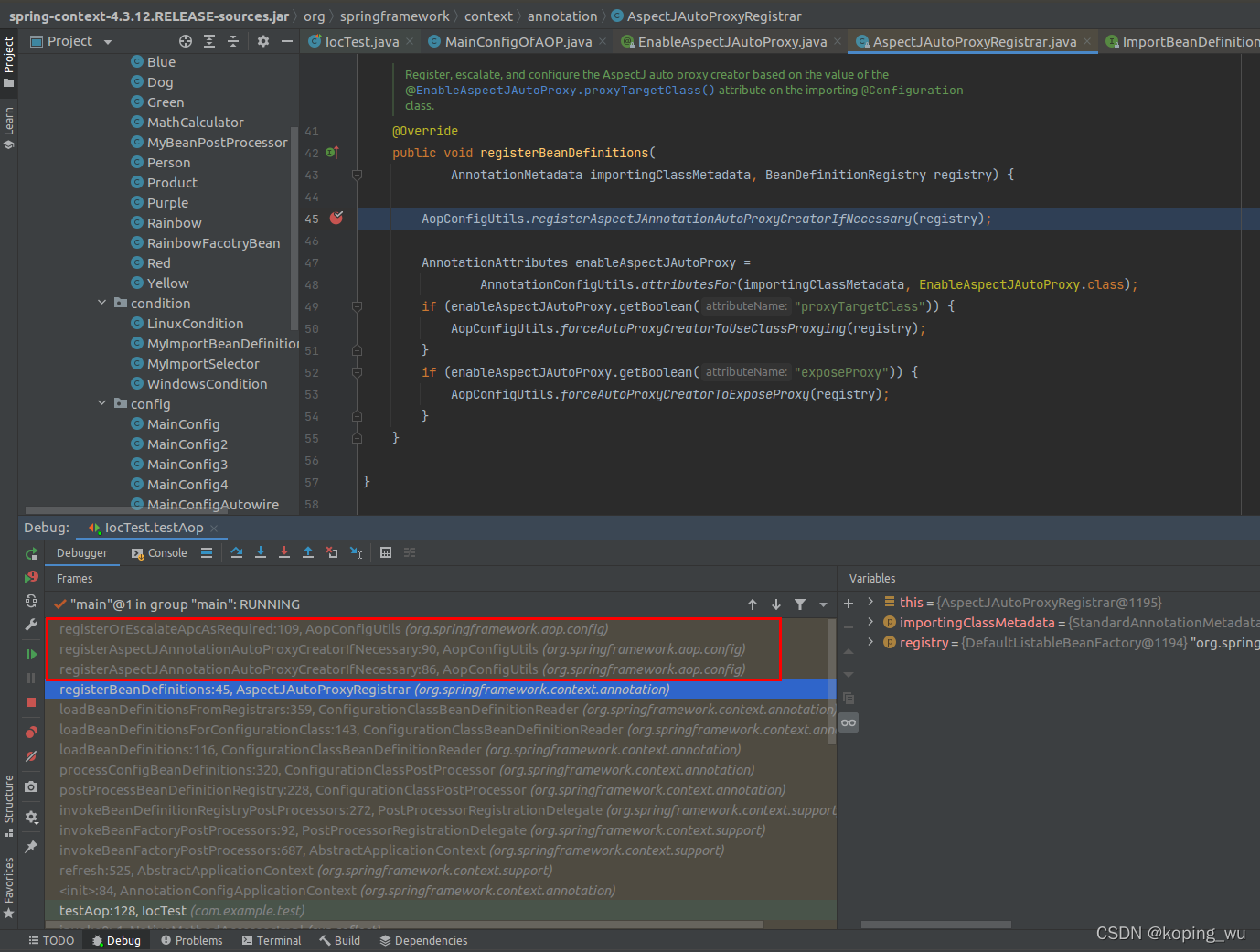Click the Step Out up-arrow icon
Screen dimensions: 1260x952
308,552
